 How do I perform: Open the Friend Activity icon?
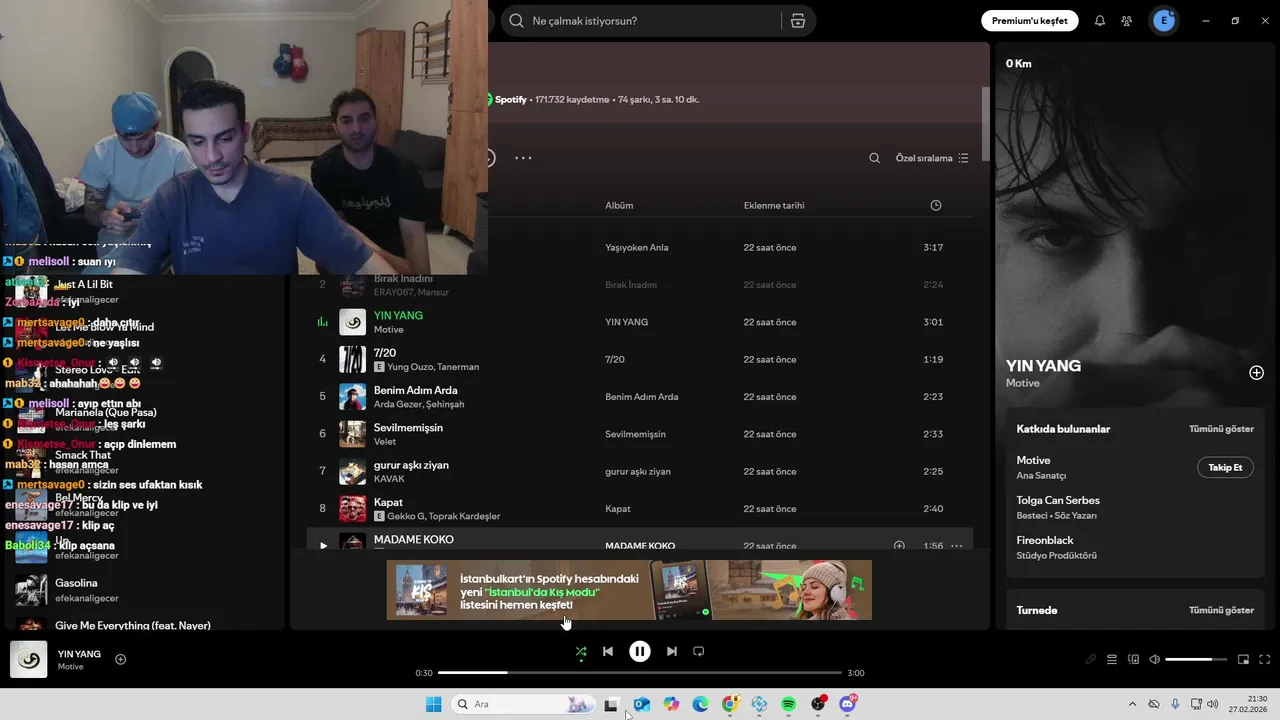click(x=1127, y=21)
